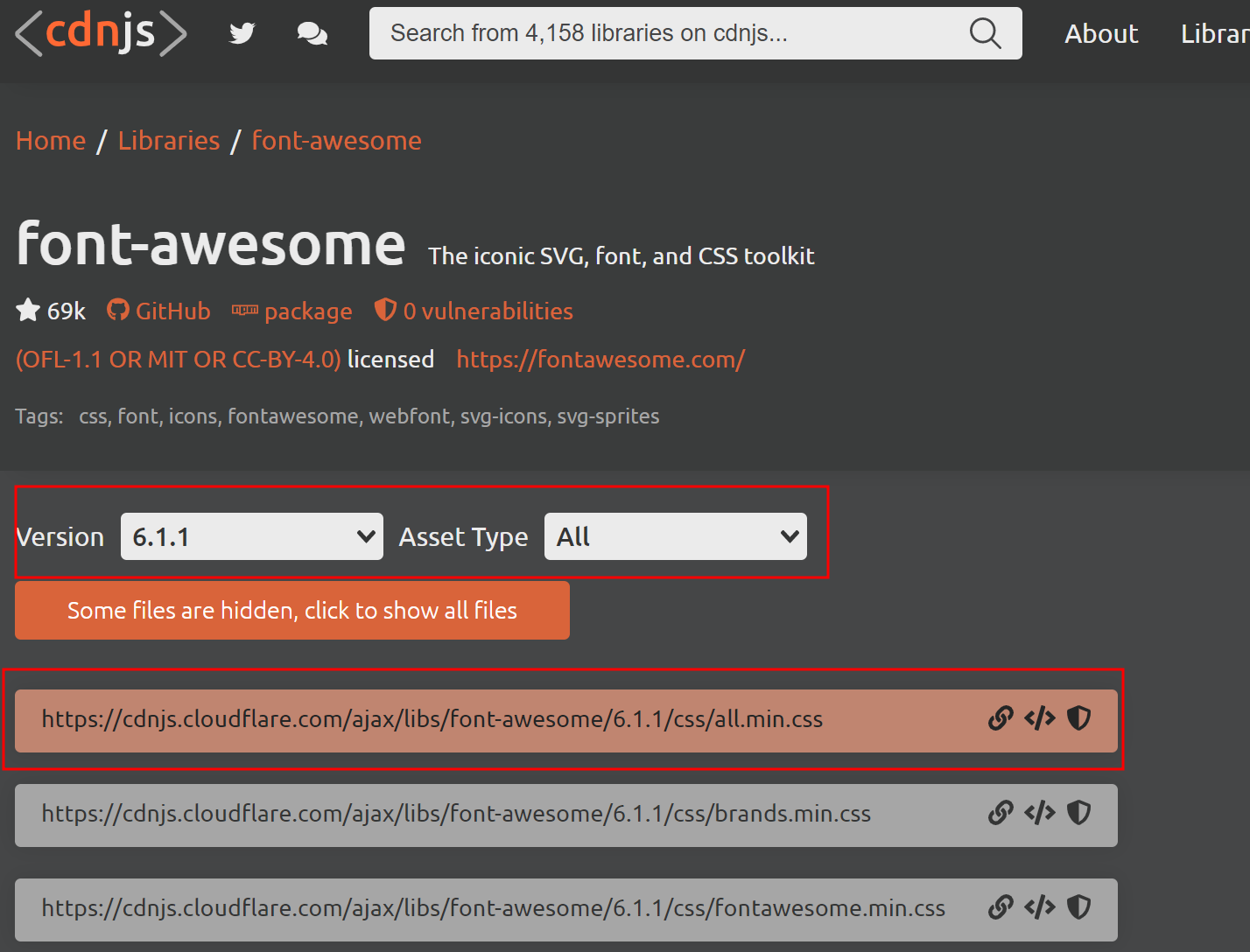
Task: Open the npm package link
Action: pos(308,311)
